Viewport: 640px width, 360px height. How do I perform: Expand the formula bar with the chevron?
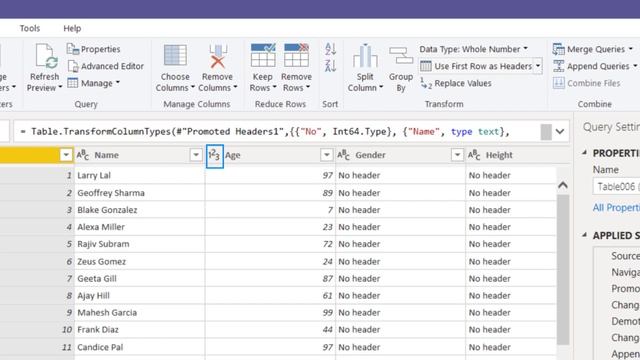pyautogui.click(x=560, y=132)
